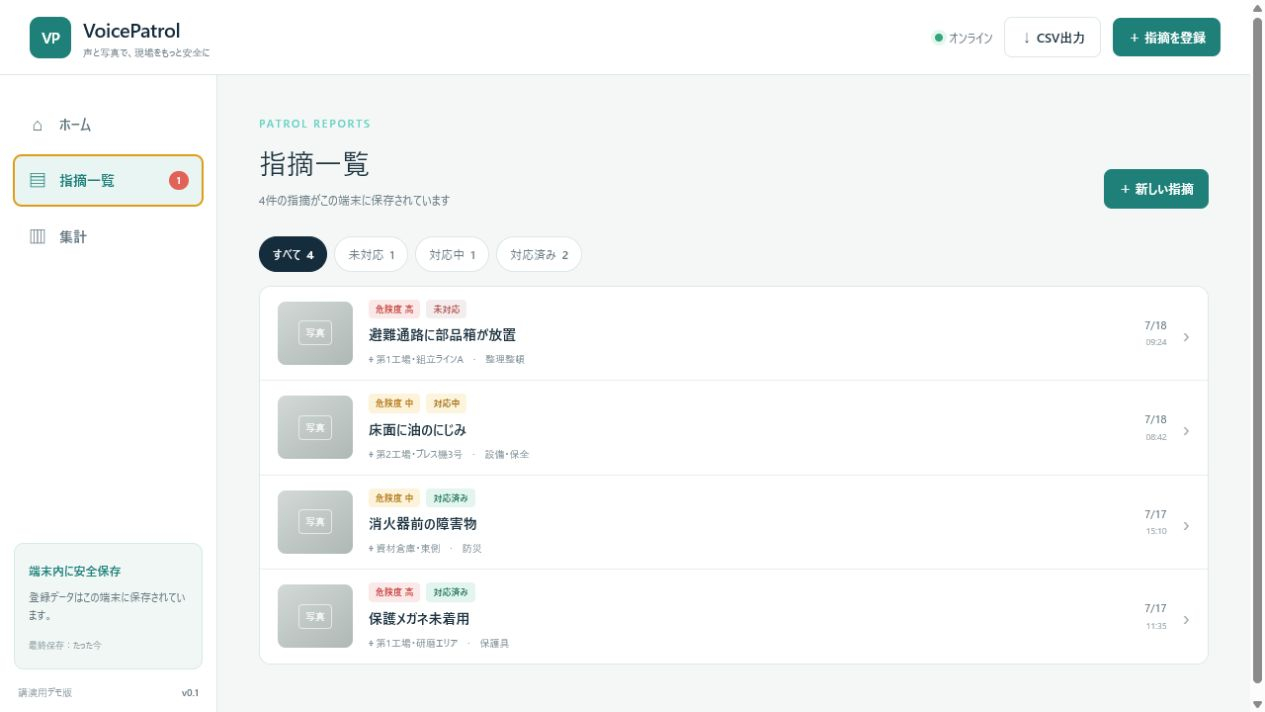Click the 保護具 category label
The height and width of the screenshot is (712, 1265).
pos(494,643)
